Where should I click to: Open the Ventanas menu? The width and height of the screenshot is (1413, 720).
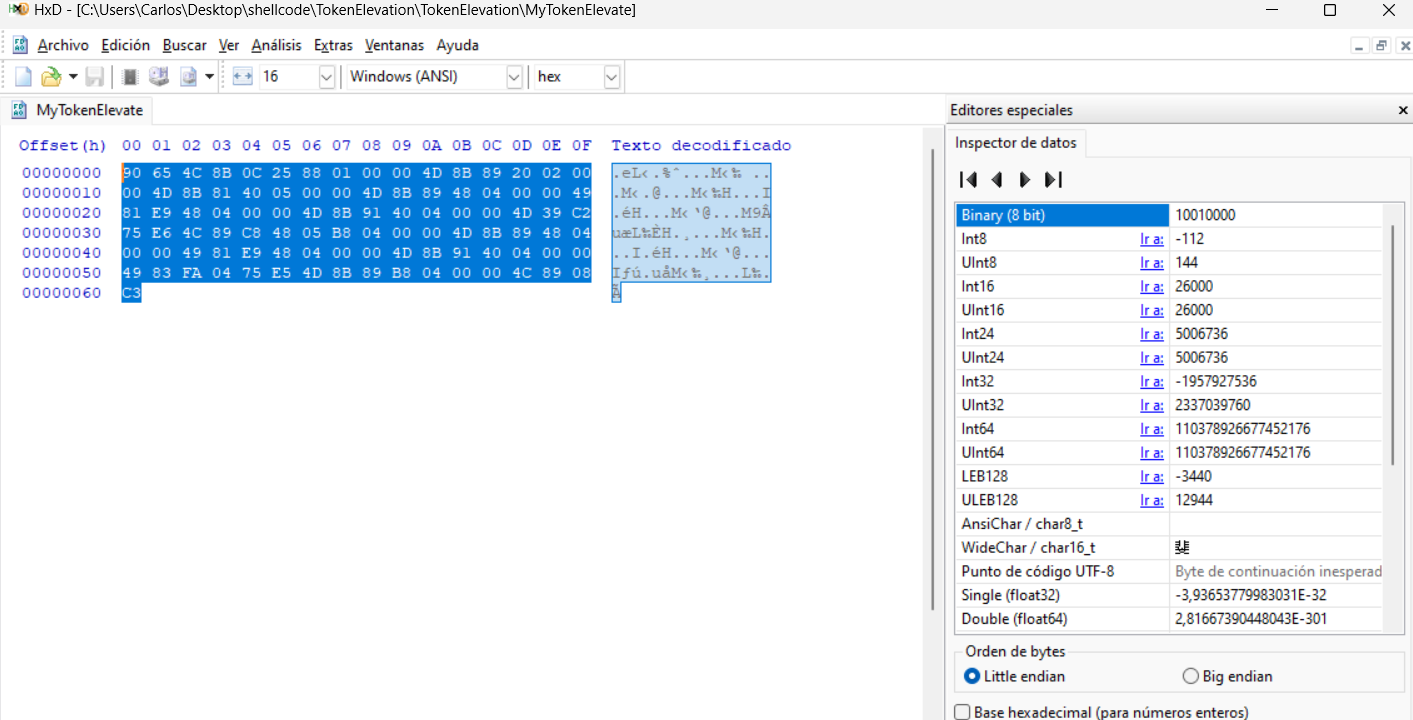tap(394, 46)
